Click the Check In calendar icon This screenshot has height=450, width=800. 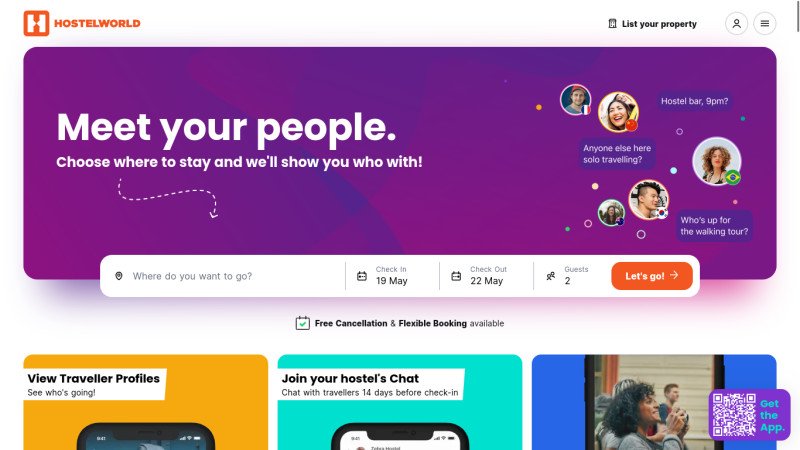click(x=362, y=276)
